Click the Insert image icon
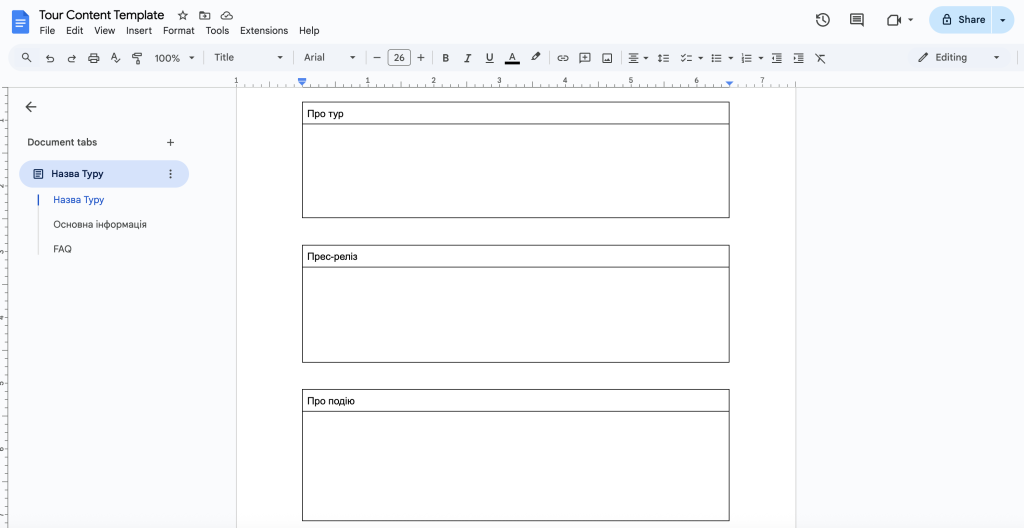The image size is (1024, 528). pos(607,58)
